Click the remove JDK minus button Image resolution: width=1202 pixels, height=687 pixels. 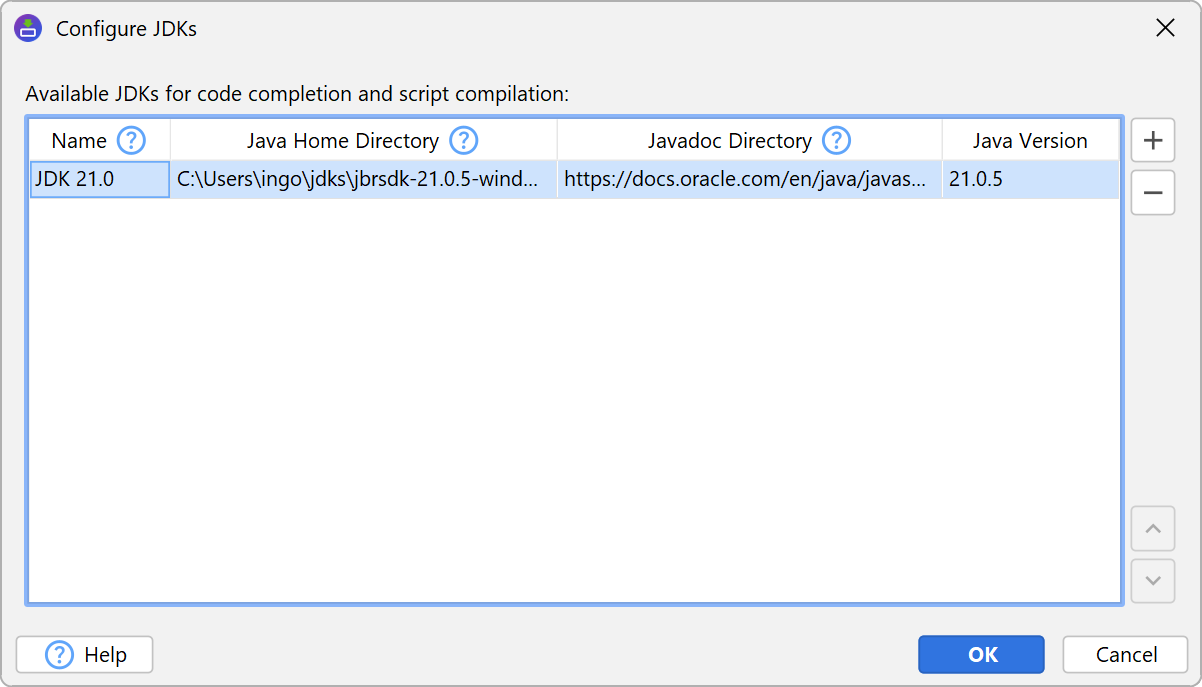pyautogui.click(x=1152, y=193)
